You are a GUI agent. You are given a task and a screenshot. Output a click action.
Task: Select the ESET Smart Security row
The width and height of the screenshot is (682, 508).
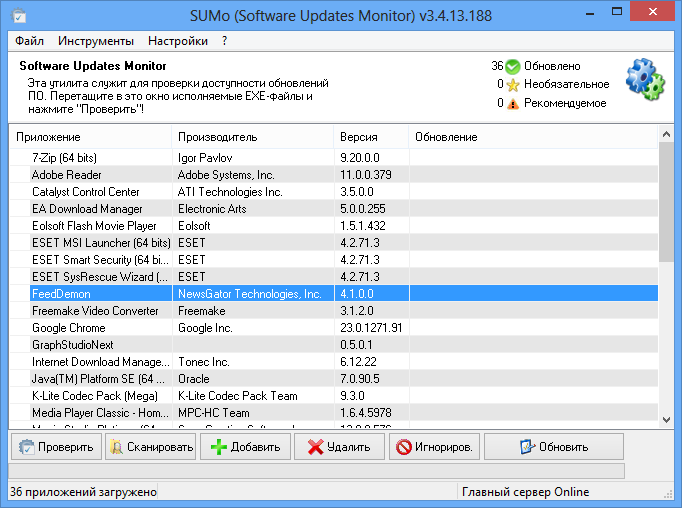click(334, 259)
